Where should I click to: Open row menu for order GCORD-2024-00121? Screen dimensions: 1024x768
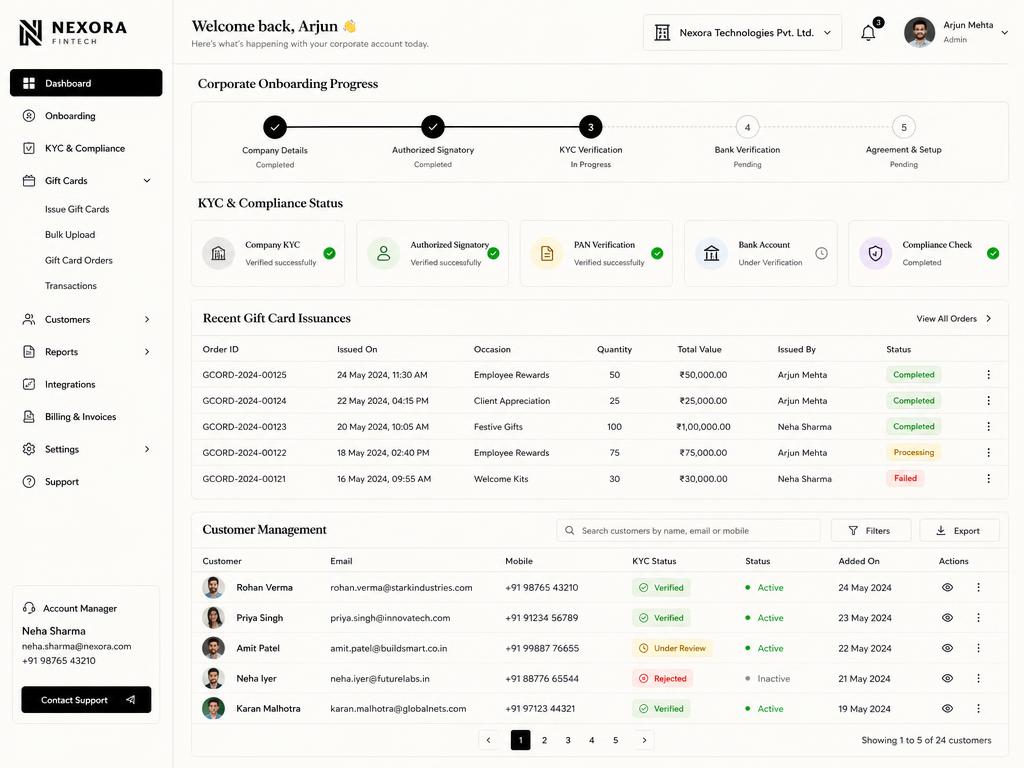988,479
